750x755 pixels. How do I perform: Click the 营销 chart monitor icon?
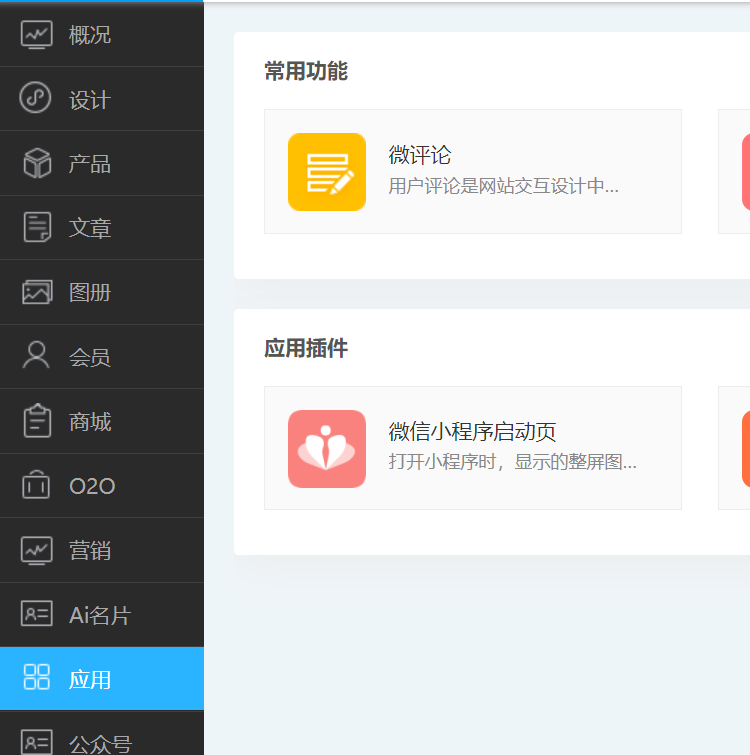(37, 550)
